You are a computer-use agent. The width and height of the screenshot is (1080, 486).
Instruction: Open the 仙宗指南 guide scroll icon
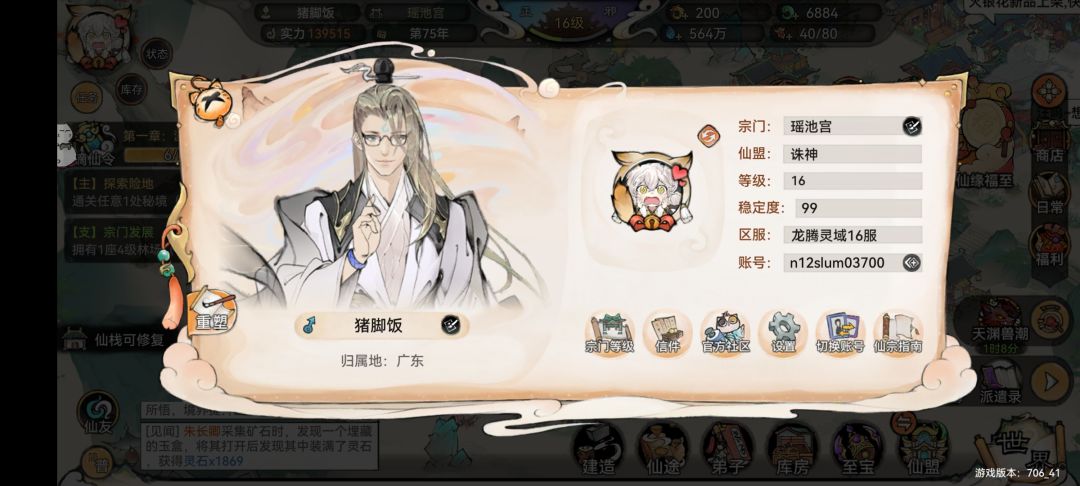898,333
